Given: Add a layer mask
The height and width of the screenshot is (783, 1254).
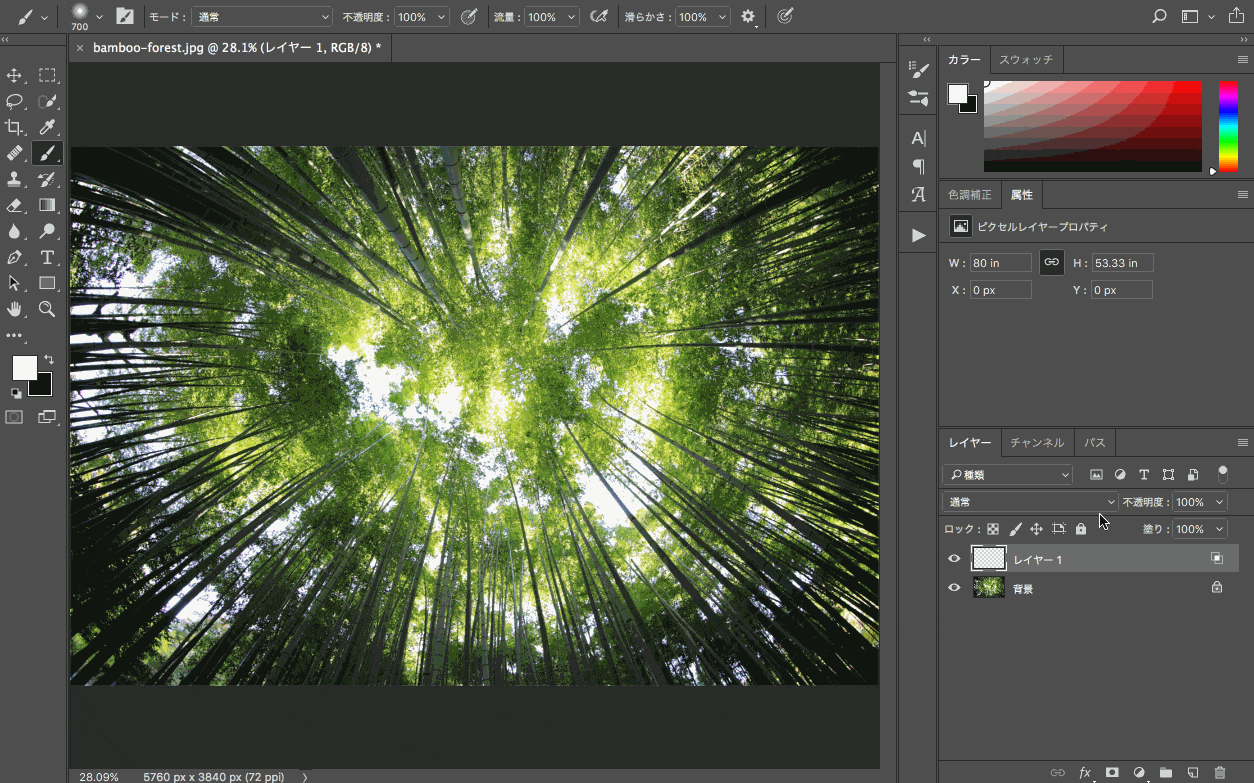Looking at the screenshot, I should 1111,772.
